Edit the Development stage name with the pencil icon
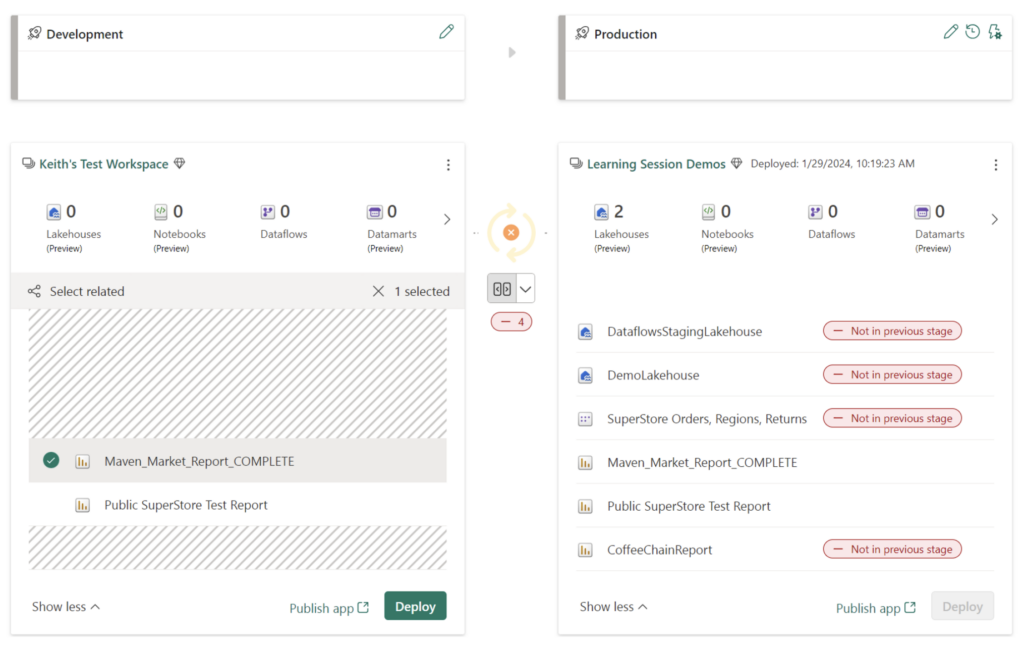The width and height of the screenshot is (1024, 647). click(446, 31)
